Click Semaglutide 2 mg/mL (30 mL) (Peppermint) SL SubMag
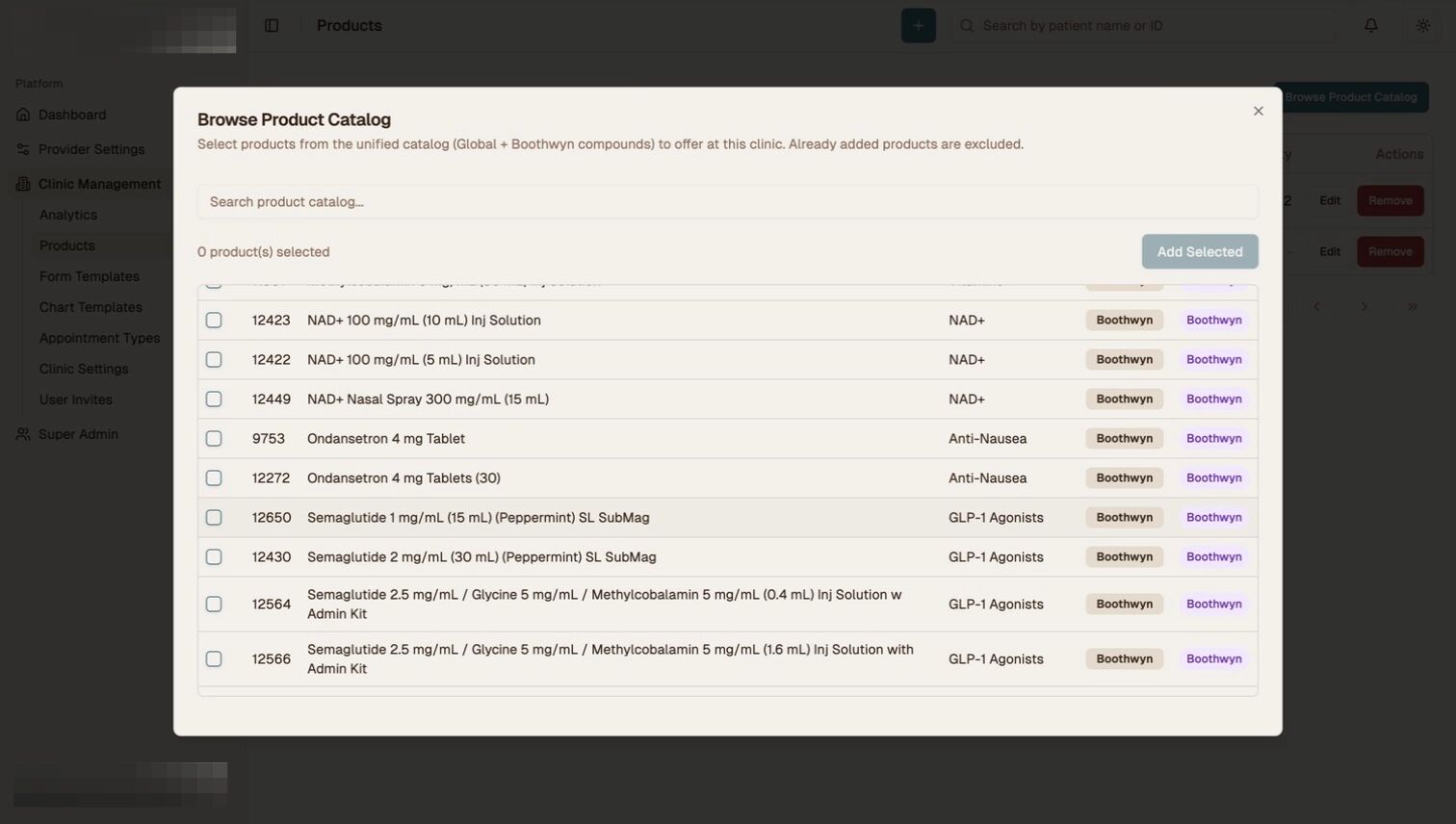The image size is (1456, 824). pos(481,557)
